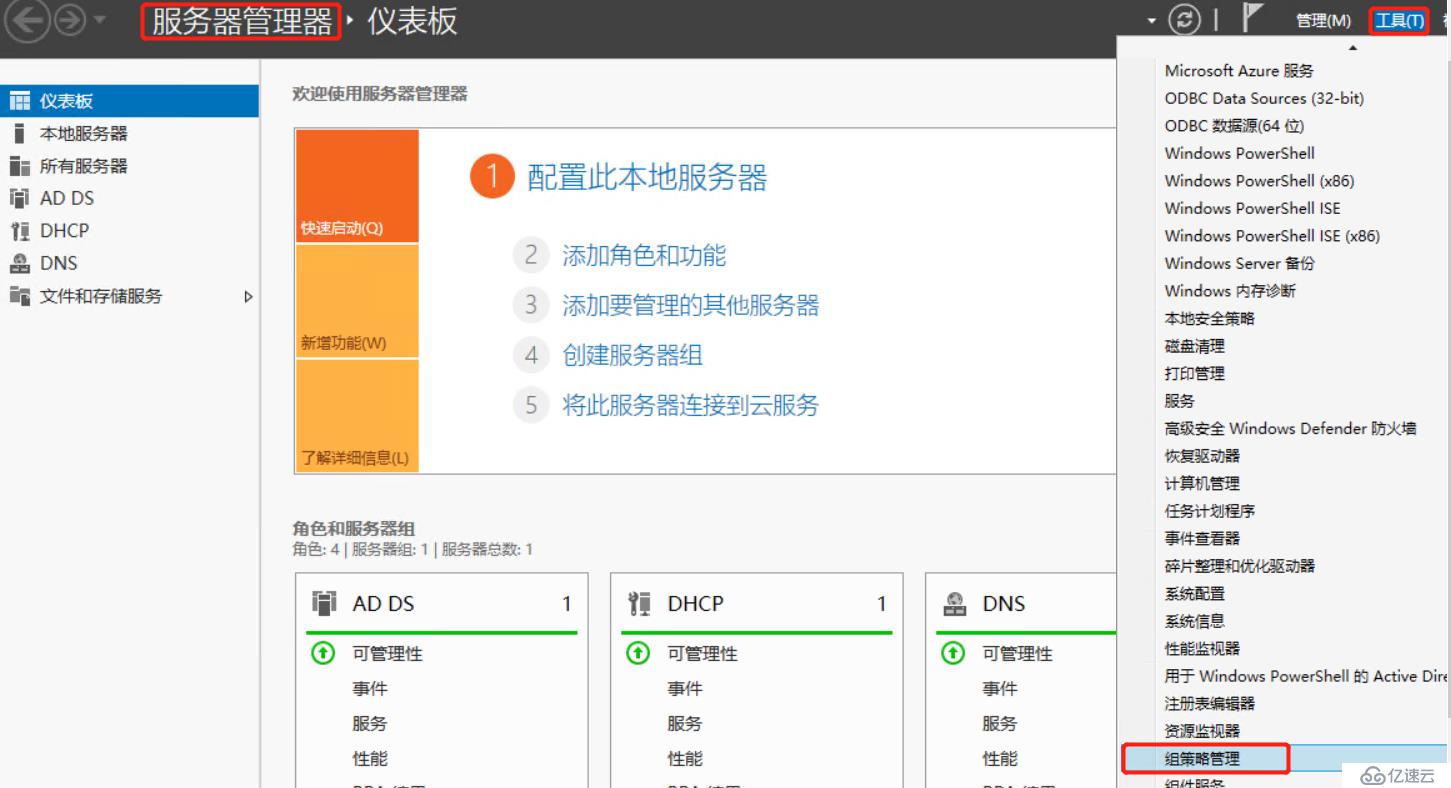Click the 所有服务器 icon
This screenshot has height=788, width=1451.
(x=20, y=166)
